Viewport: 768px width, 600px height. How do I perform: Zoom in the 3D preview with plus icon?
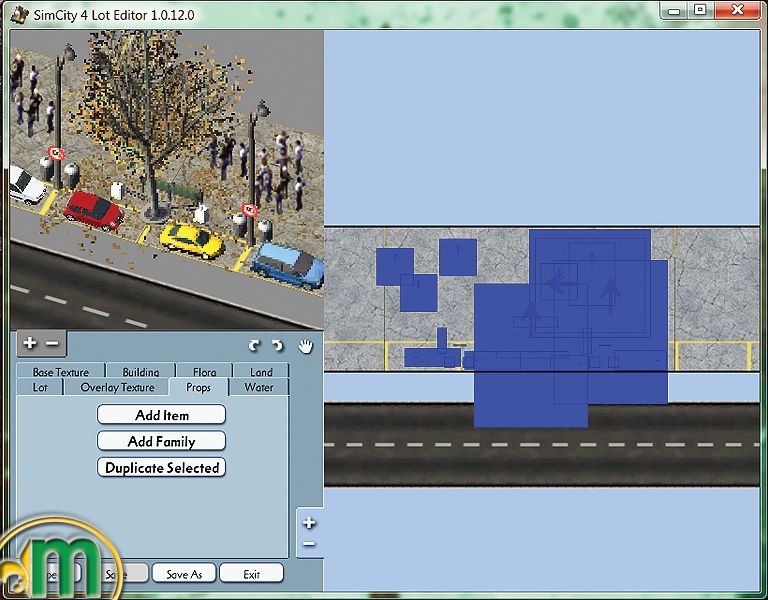[x=29, y=343]
